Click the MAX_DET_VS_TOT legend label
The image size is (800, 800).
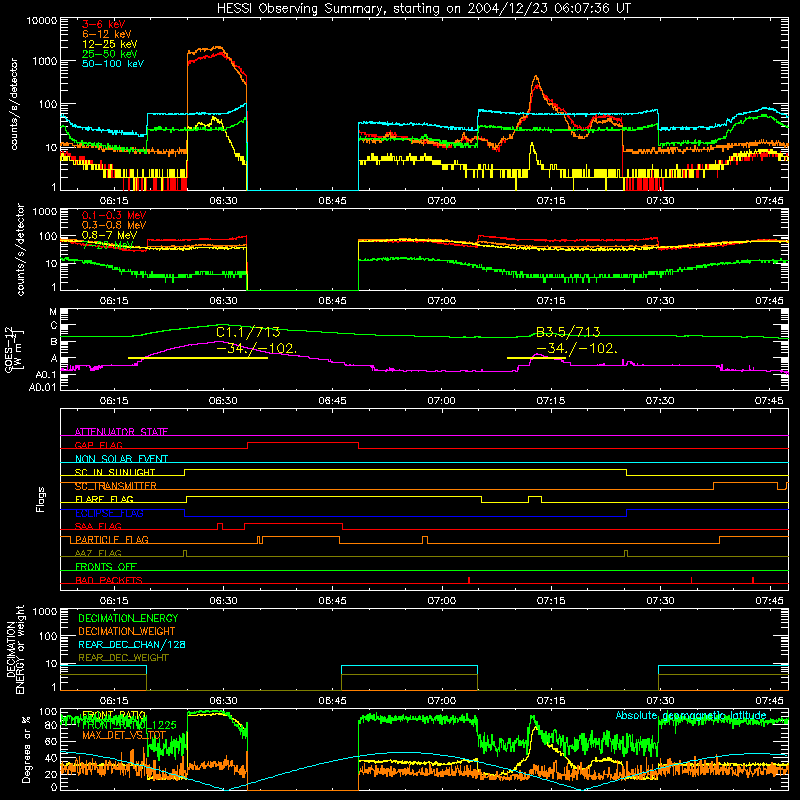pos(124,735)
